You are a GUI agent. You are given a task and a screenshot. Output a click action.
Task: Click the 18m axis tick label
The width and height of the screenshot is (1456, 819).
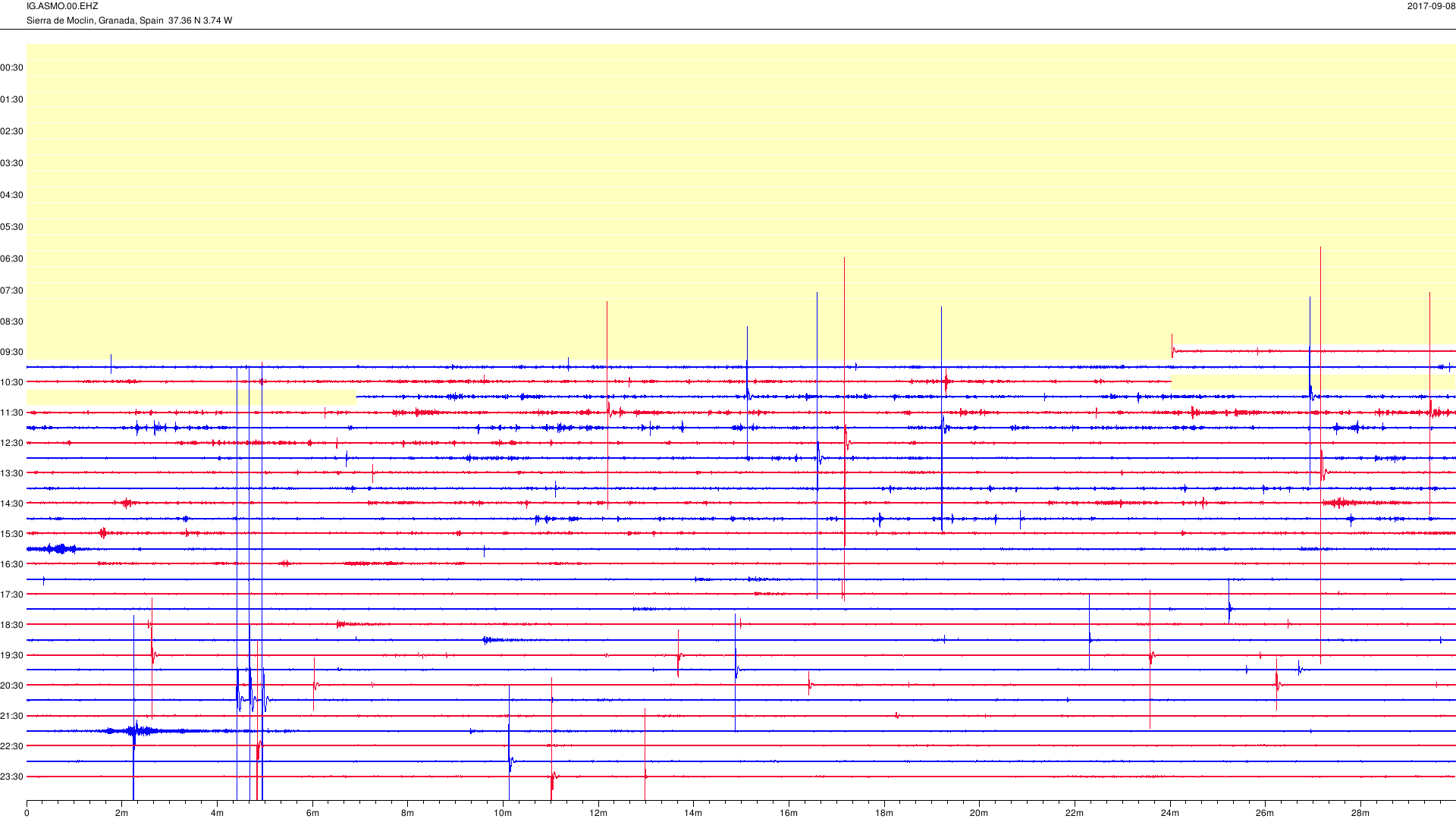point(884,813)
